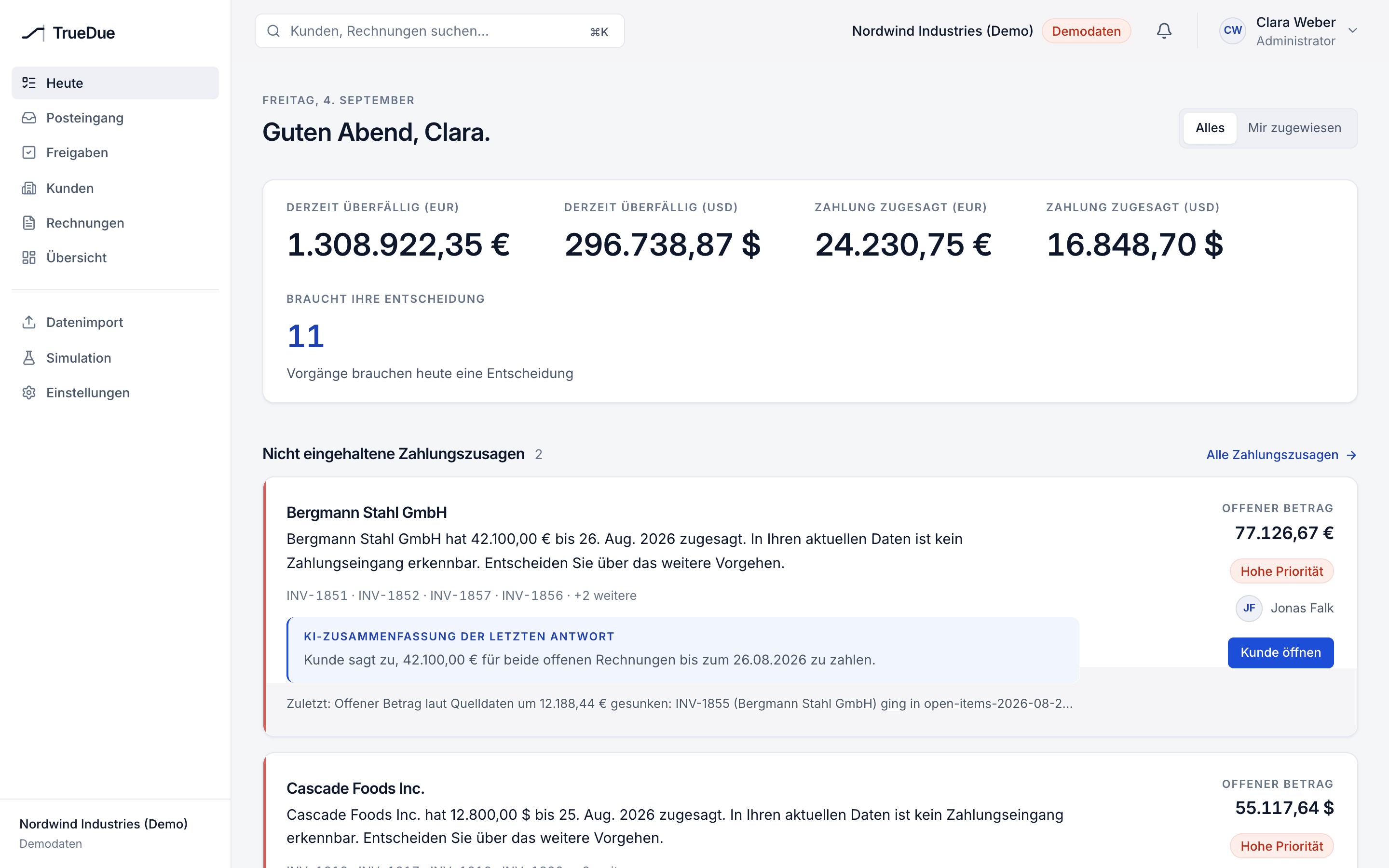The height and width of the screenshot is (868, 1389).
Task: Click the overdue EUR amount 1.308.922,35 €
Action: (398, 244)
